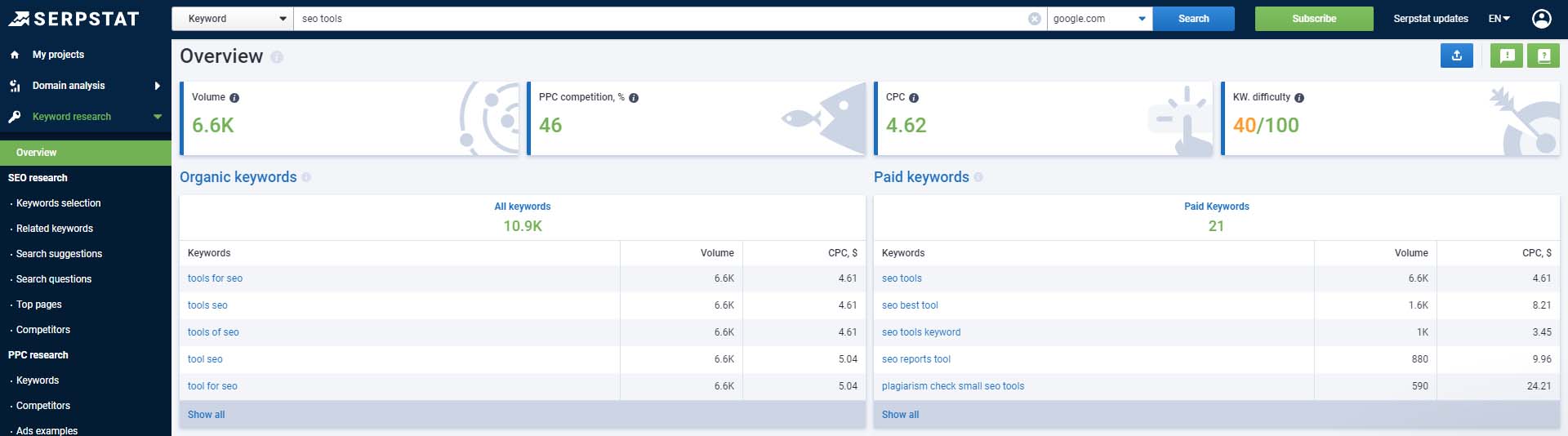Click the info icon beside Paid keywords

point(978,177)
